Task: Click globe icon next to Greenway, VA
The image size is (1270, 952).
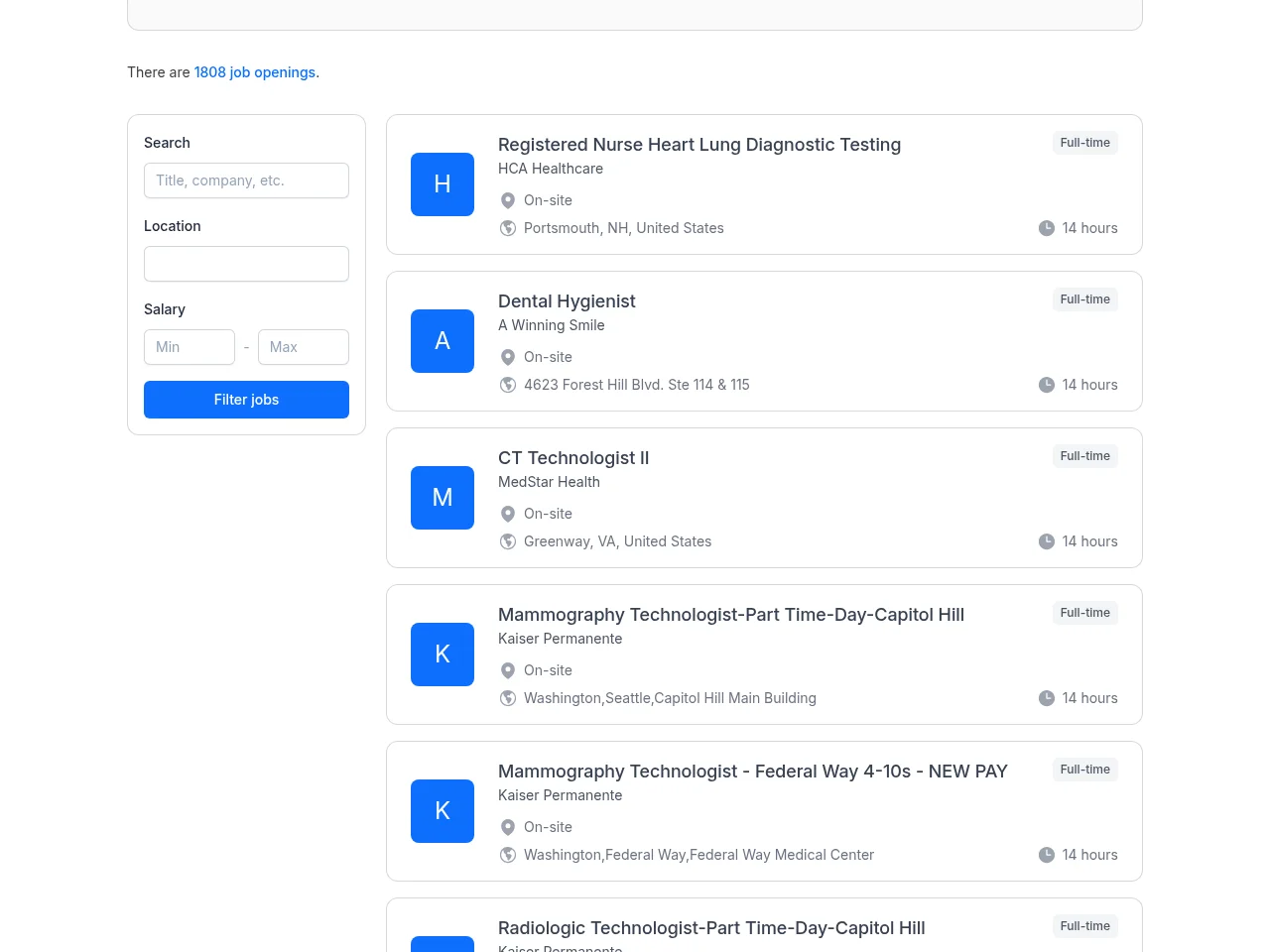Action: (x=508, y=541)
